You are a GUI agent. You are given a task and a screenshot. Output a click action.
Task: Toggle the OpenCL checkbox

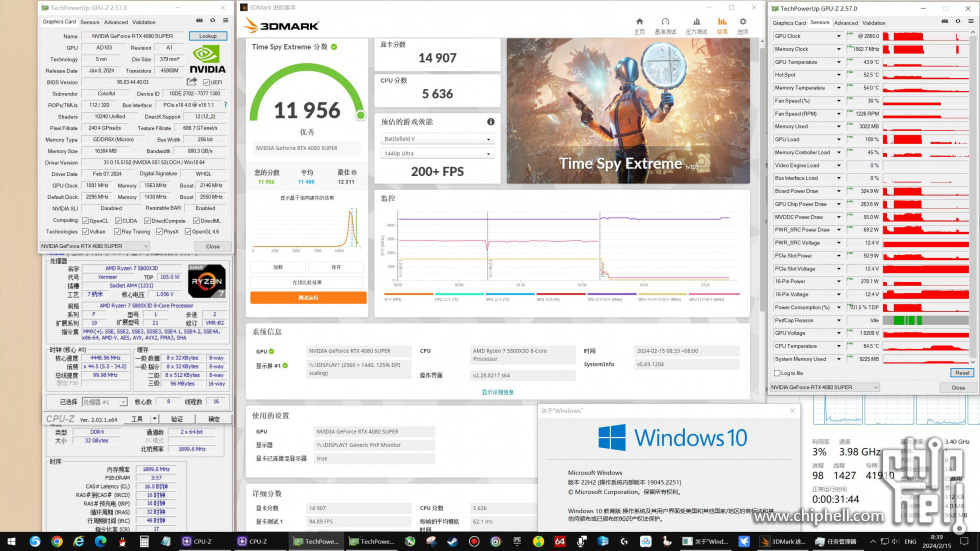point(86,221)
